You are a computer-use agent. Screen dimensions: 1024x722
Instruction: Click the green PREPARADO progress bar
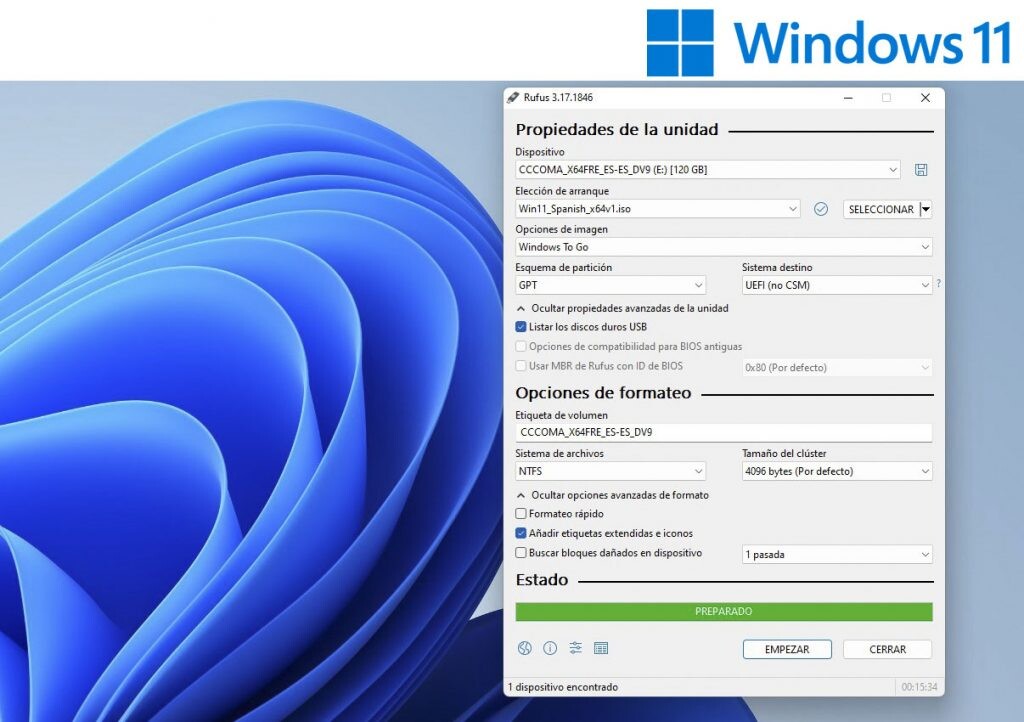coord(722,611)
